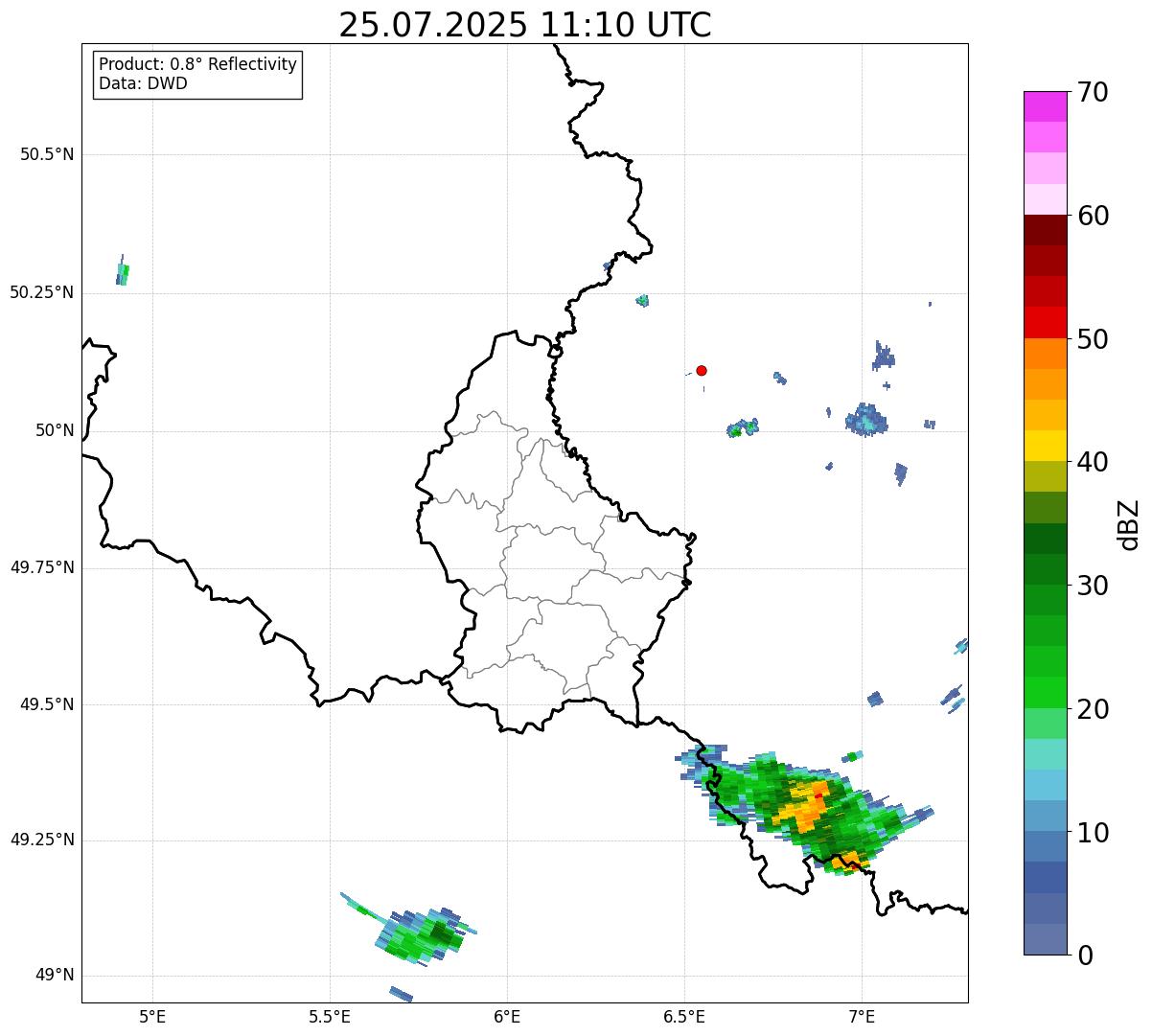This screenshot has width=1152, height=1036.
Task: Click the 'Data: DWD' text
Action: [x=143, y=83]
